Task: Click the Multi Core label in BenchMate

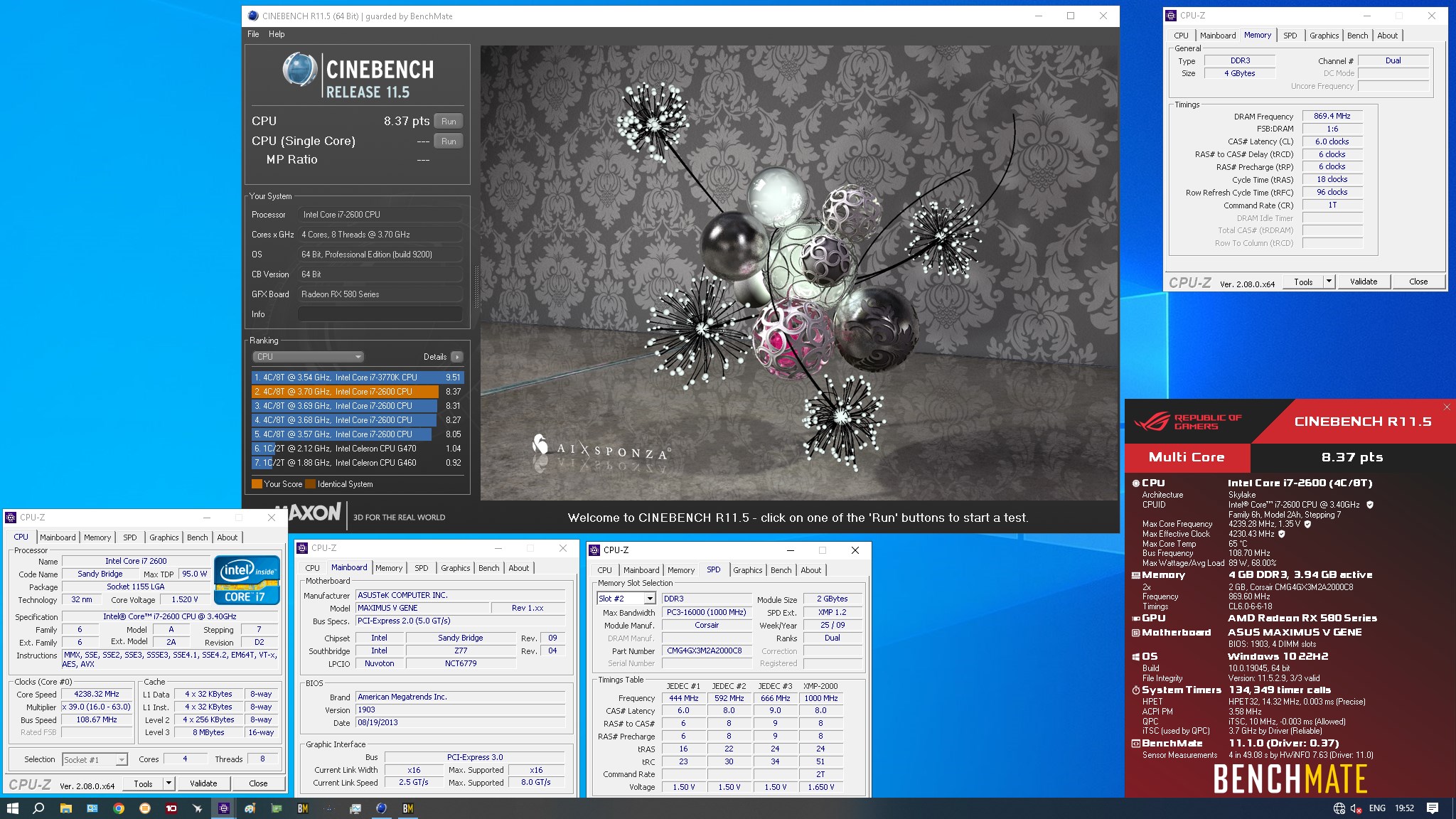Action: tap(1187, 458)
